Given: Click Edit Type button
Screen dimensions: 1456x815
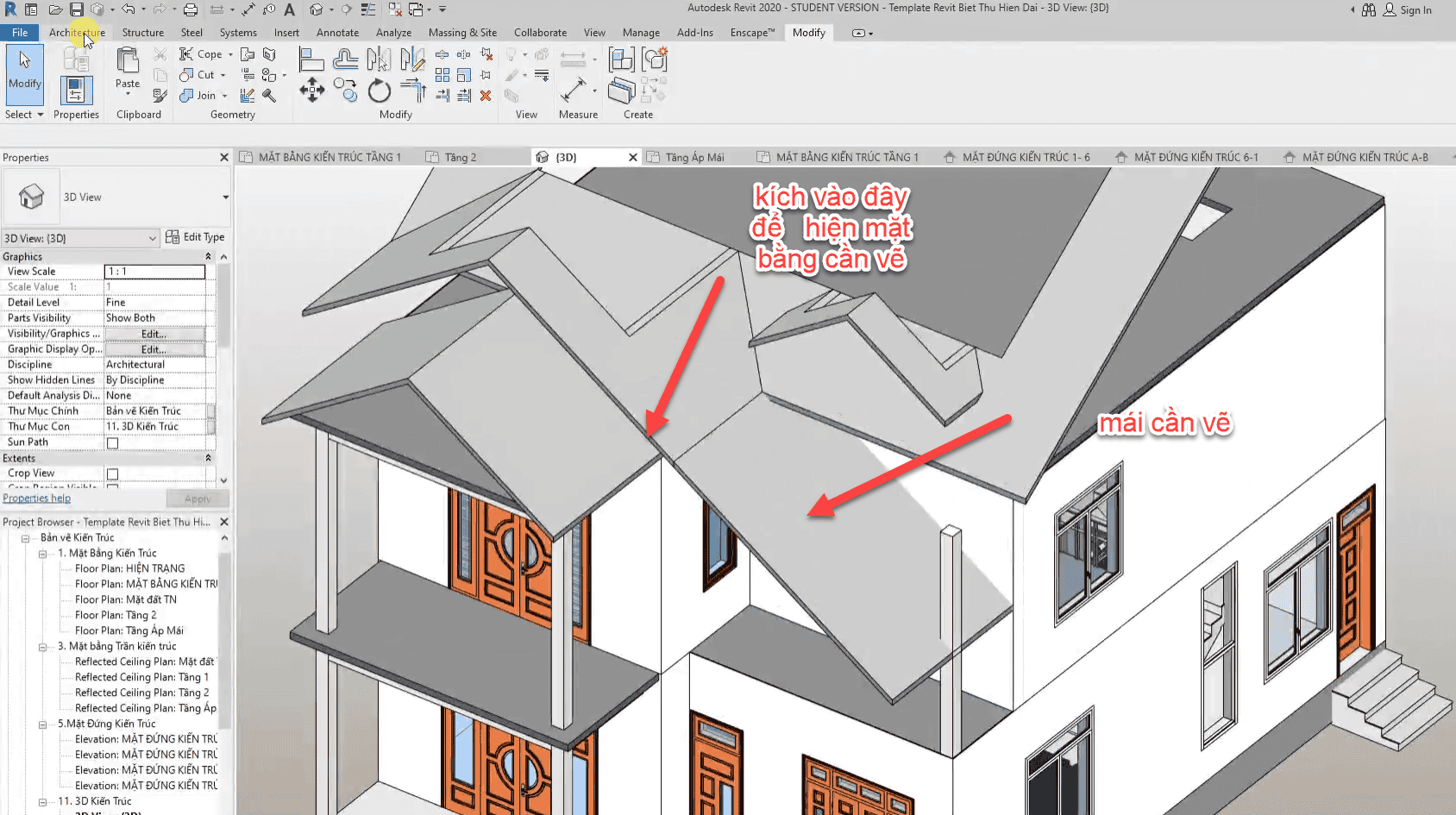Looking at the screenshot, I should 196,237.
